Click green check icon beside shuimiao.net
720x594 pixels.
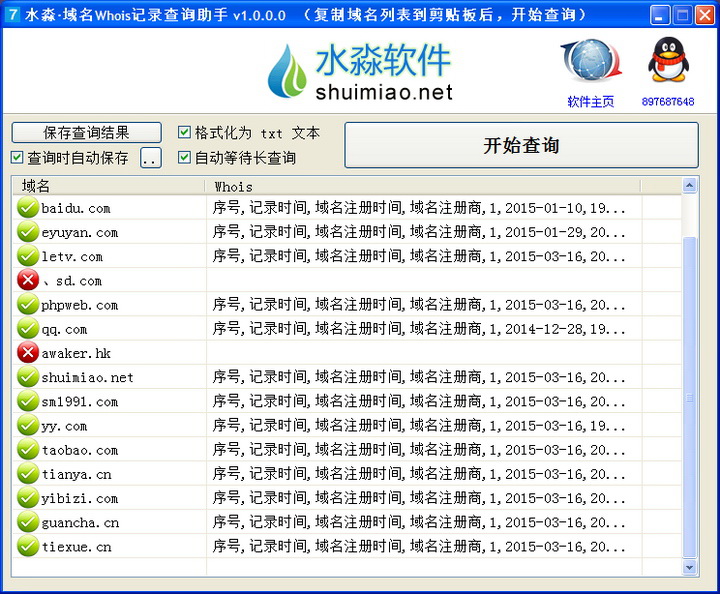point(28,377)
